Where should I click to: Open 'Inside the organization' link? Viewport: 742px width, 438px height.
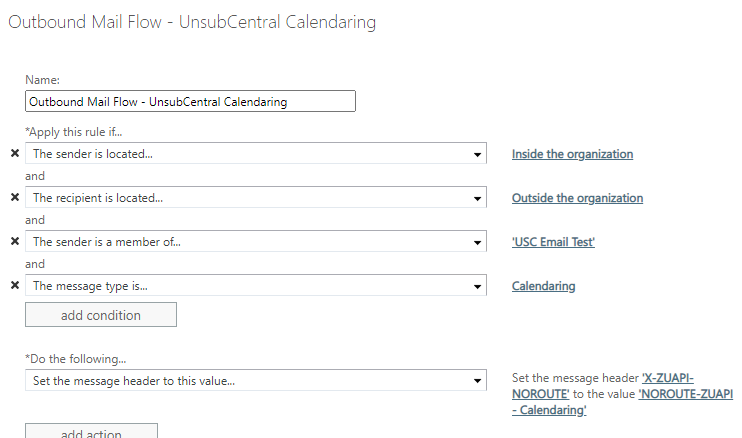click(x=572, y=154)
